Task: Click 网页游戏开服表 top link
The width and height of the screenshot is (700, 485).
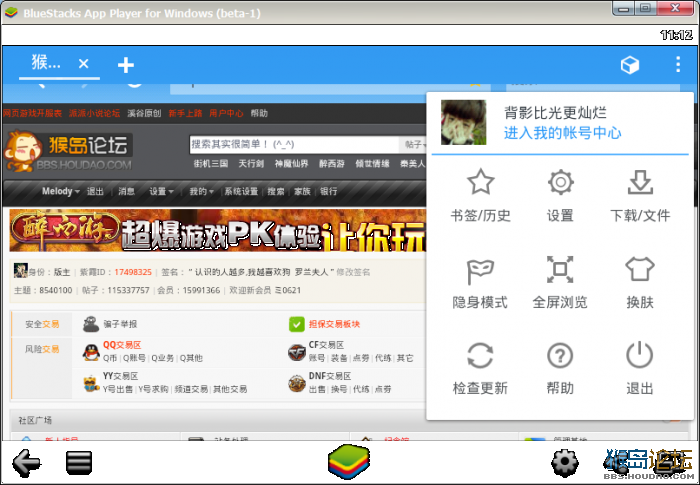Action: pos(32,113)
